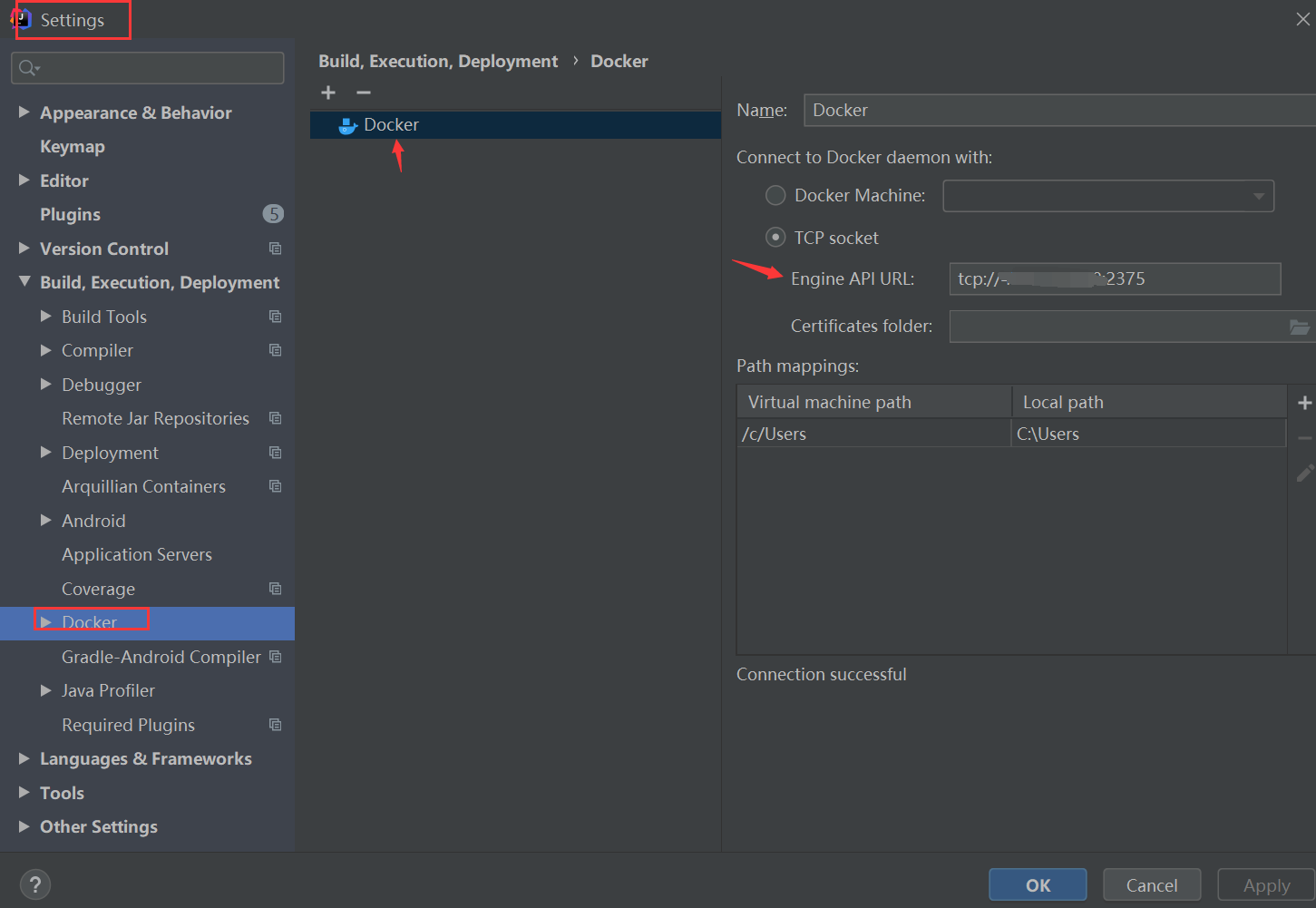This screenshot has width=1316, height=908.
Task: Open Application Servers settings
Action: click(x=137, y=554)
